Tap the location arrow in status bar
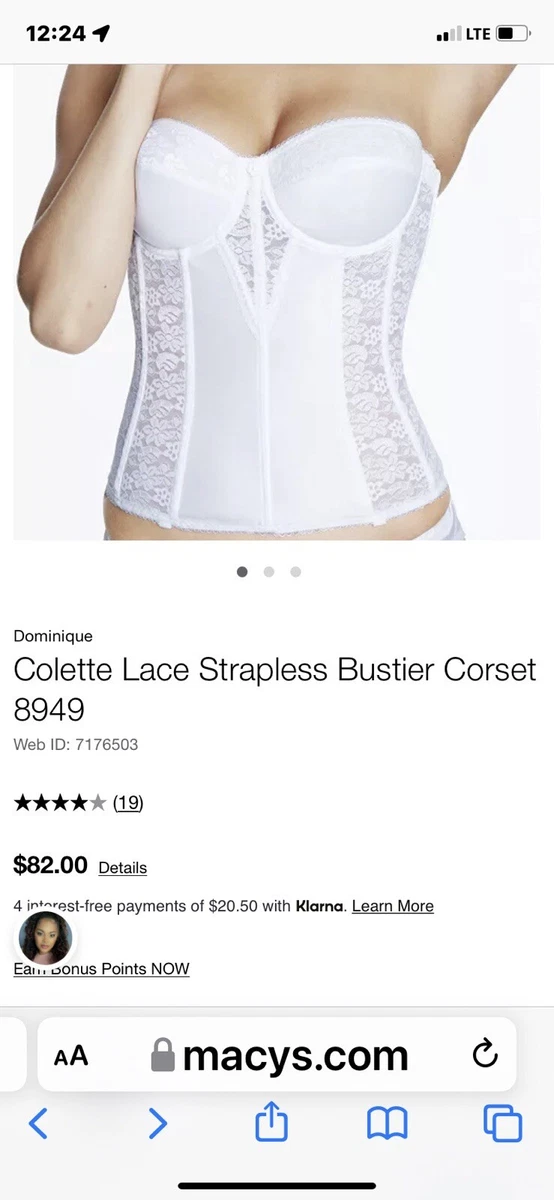Image resolution: width=554 pixels, height=1200 pixels. click(101, 34)
